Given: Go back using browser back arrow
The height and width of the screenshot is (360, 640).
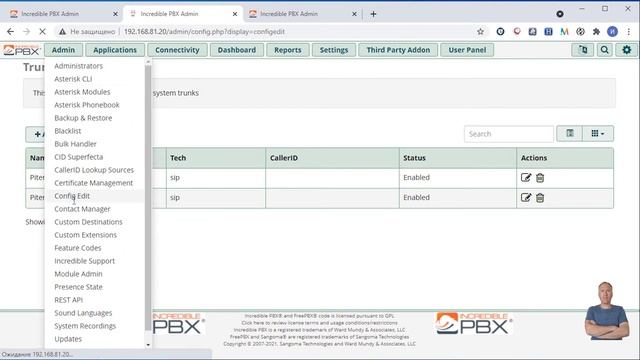Looking at the screenshot, I should coord(11,31).
